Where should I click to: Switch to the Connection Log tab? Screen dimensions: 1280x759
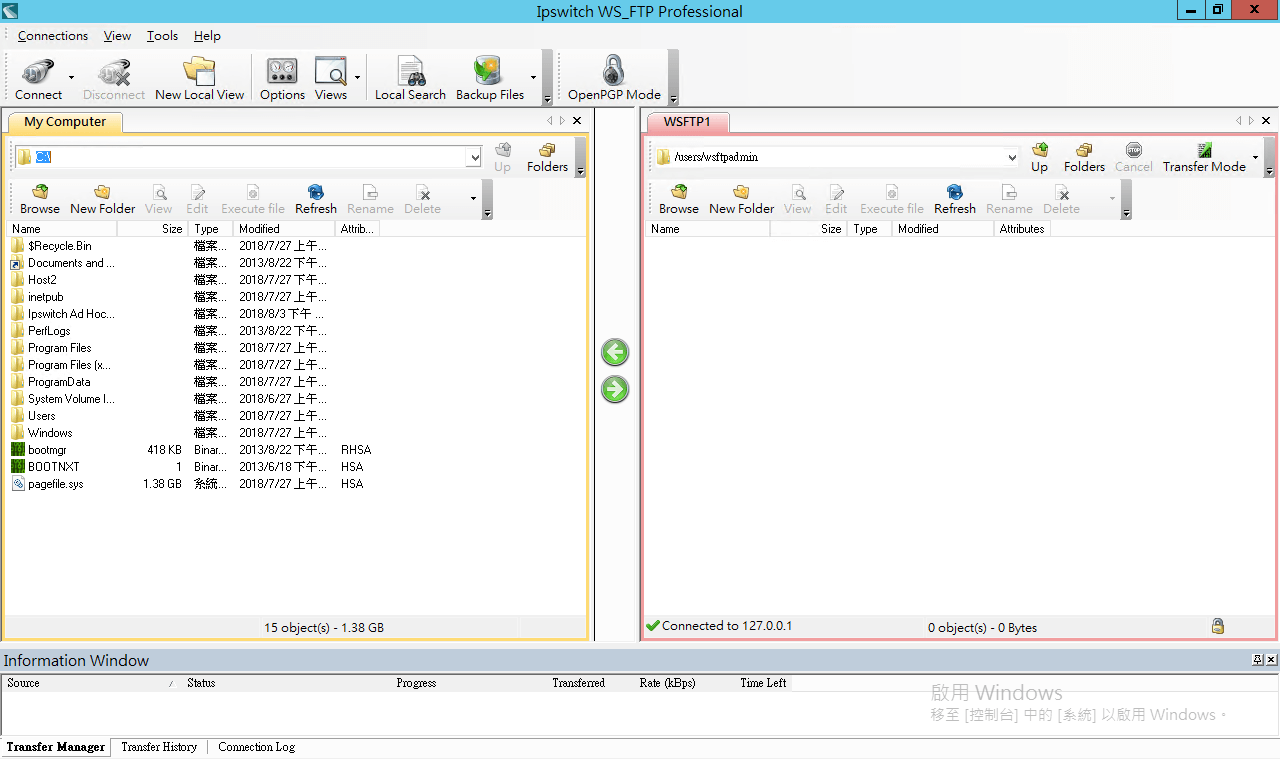pyautogui.click(x=256, y=747)
